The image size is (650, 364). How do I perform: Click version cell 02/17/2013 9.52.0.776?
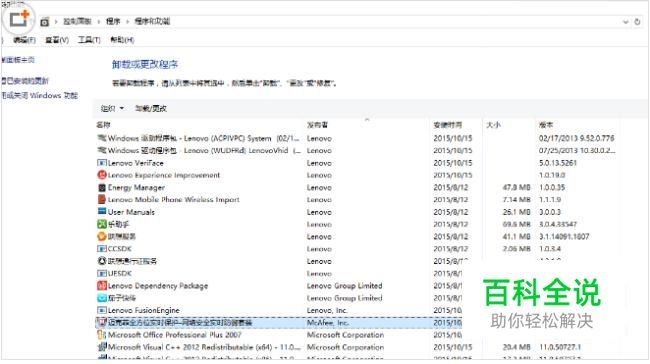click(x=577, y=138)
